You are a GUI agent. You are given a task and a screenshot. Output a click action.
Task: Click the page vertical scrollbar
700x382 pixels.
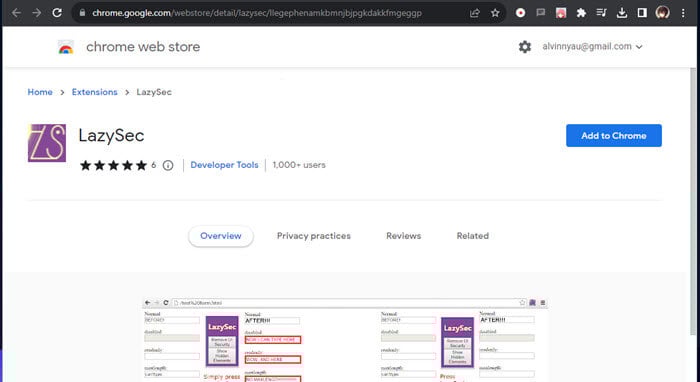click(693, 201)
